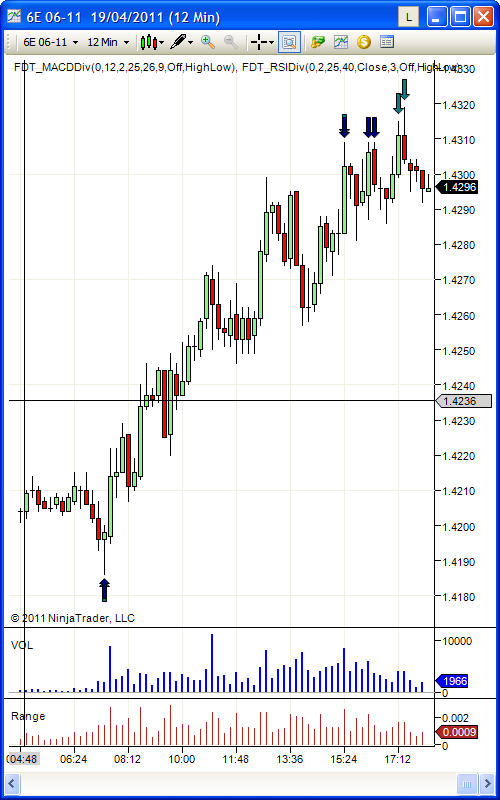Click the VOL panel label
Viewport: 500px width, 800px height.
(22, 645)
